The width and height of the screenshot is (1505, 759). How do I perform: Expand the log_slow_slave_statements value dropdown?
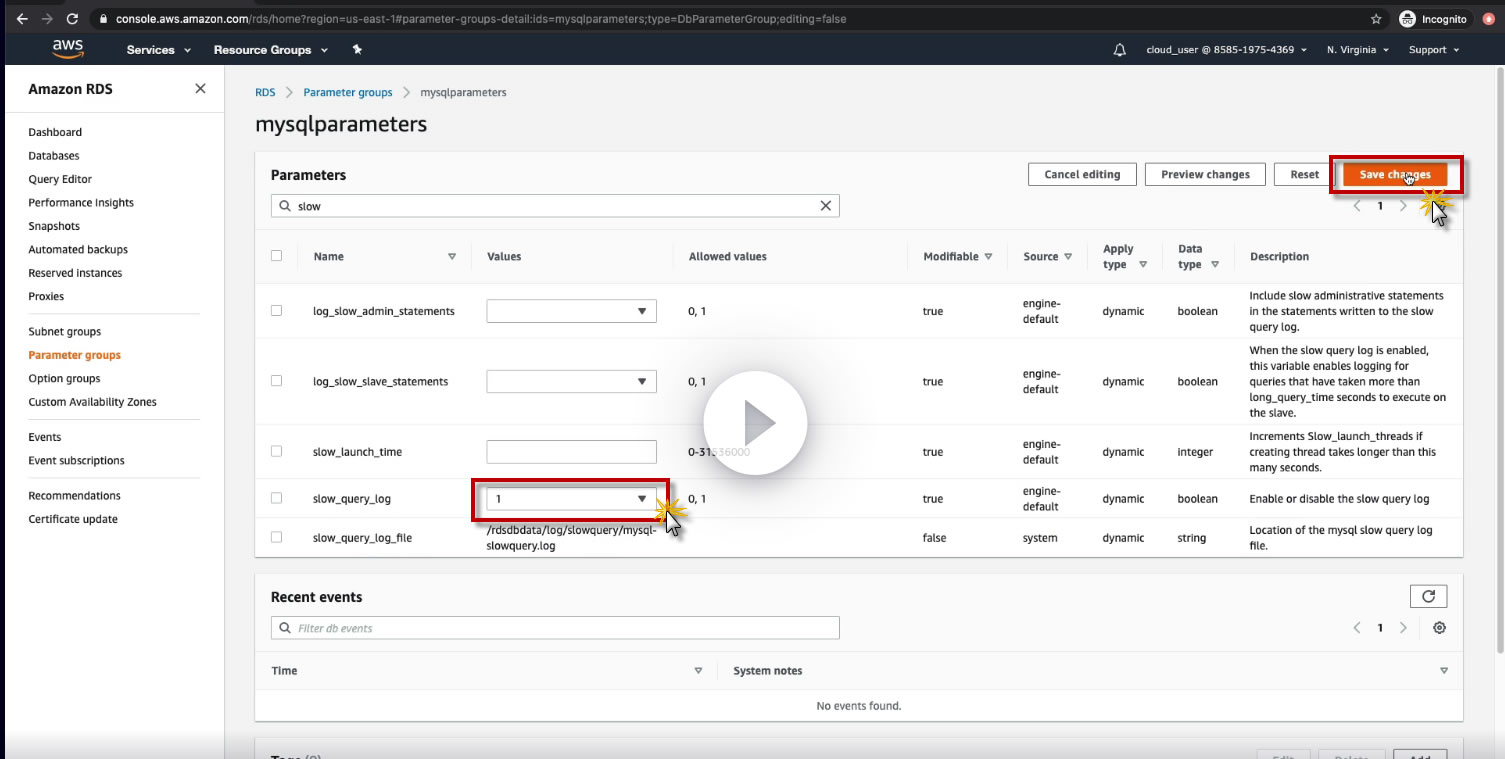571,381
